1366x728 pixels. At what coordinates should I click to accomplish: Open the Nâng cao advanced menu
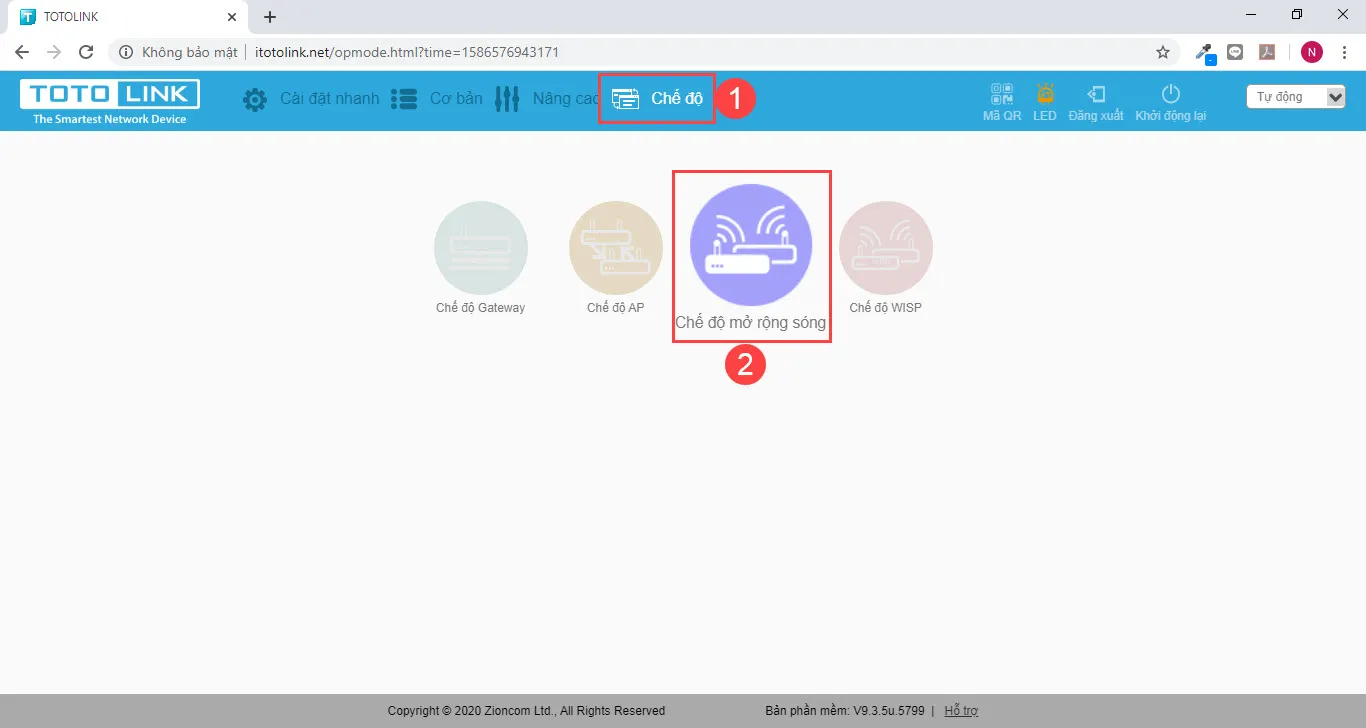tap(546, 99)
